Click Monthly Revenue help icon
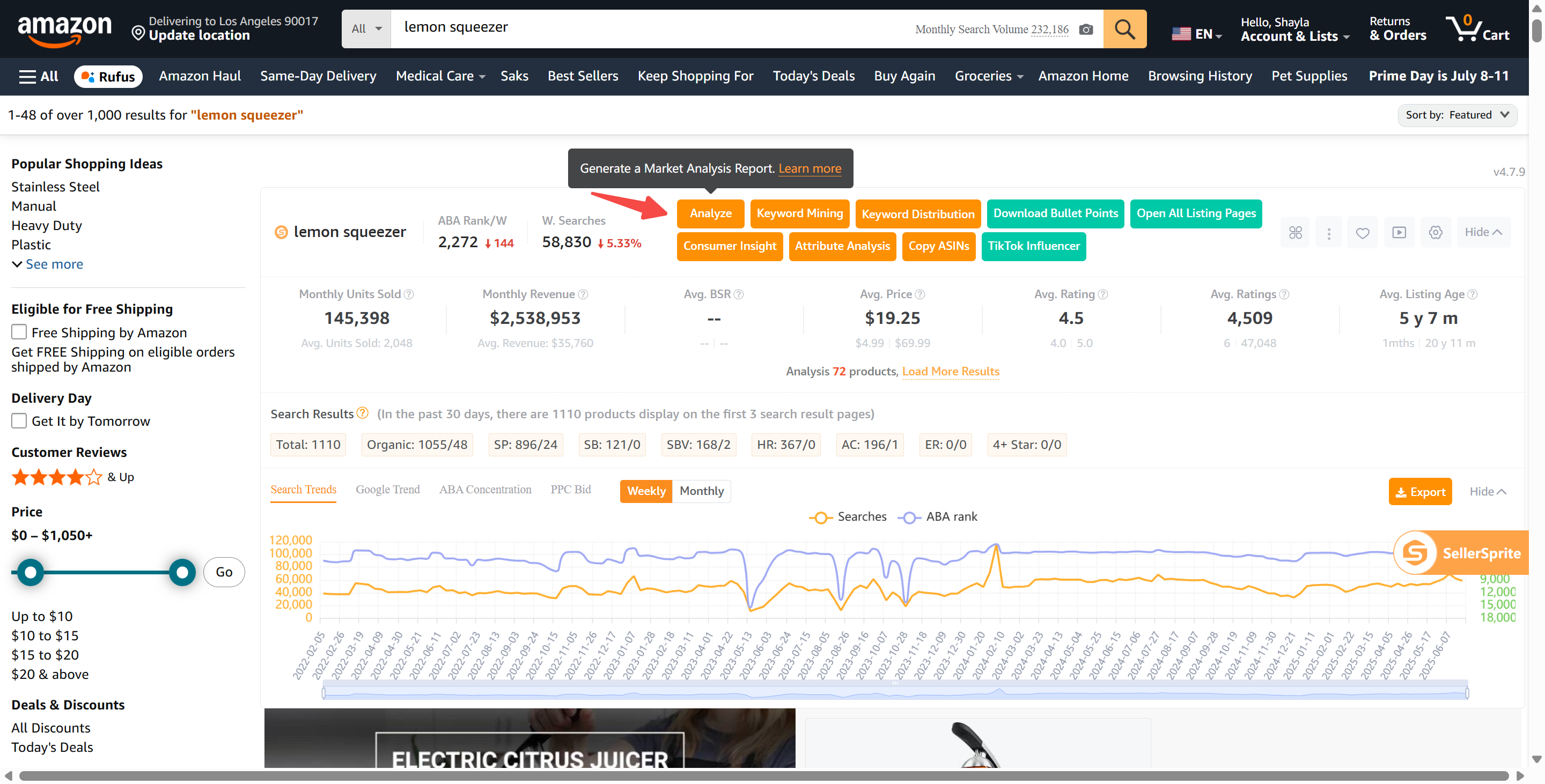1545x784 pixels. tap(583, 294)
